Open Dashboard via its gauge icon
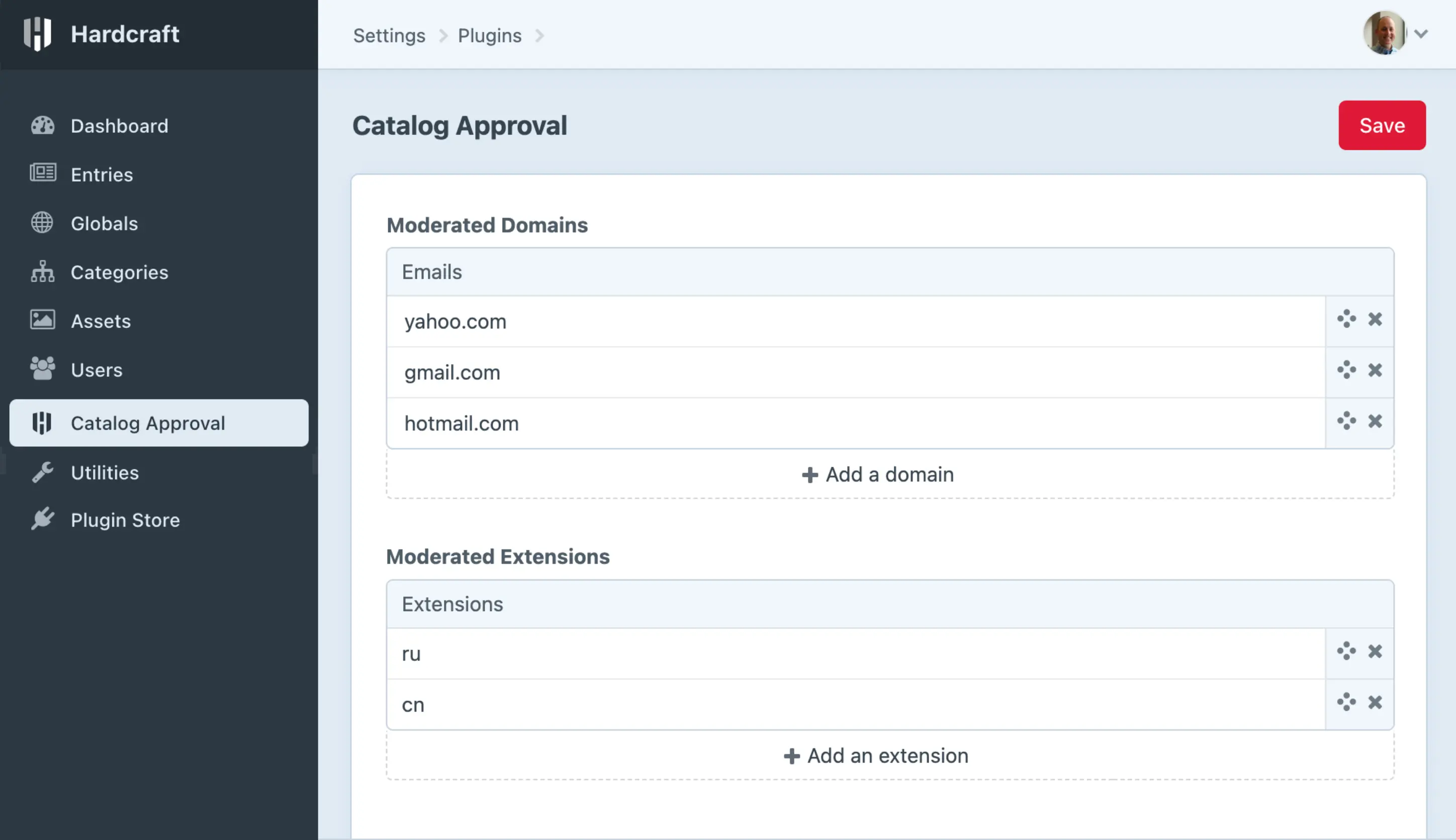Screen dimensions: 1456x840 (43, 126)
